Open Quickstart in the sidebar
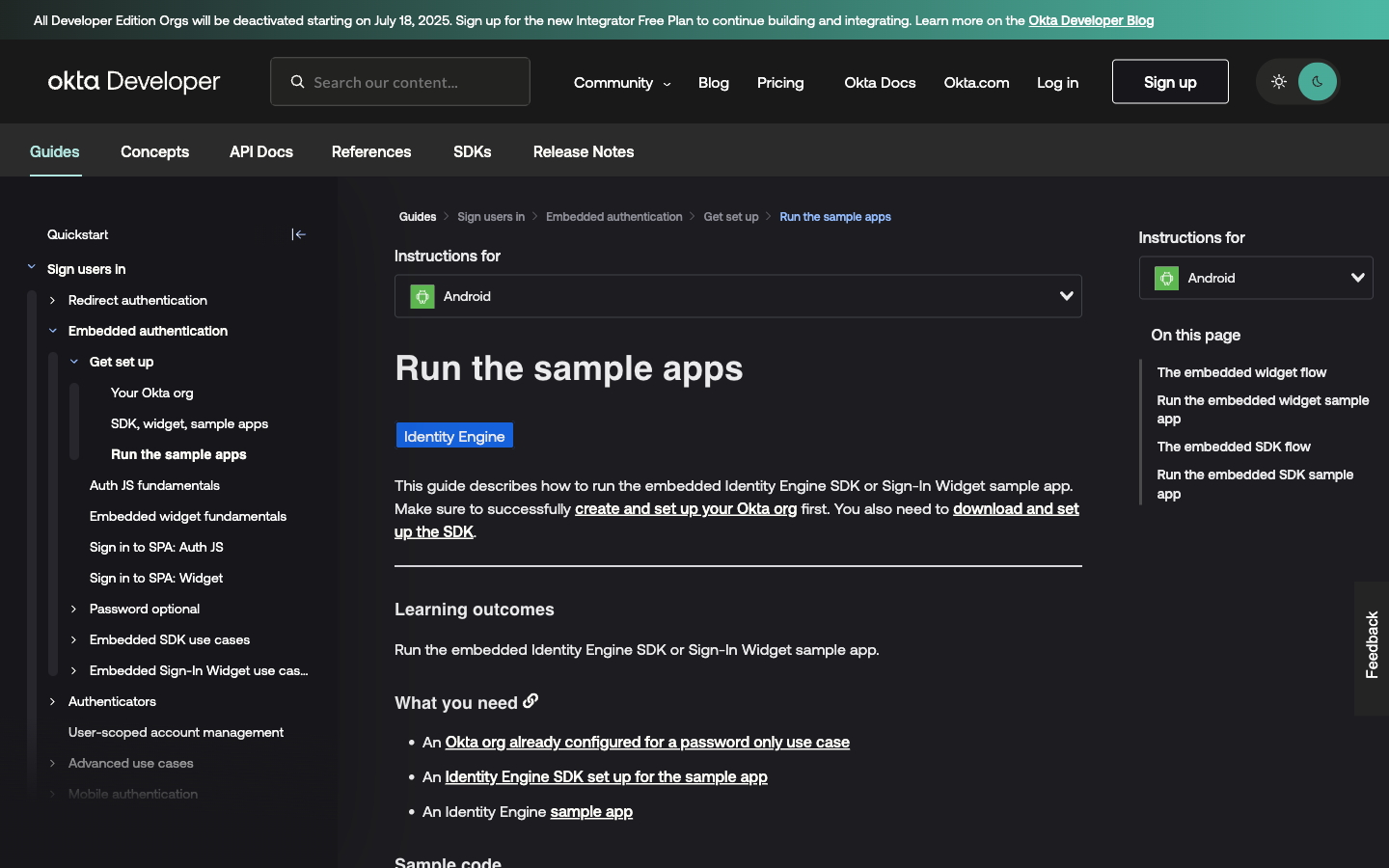The height and width of the screenshot is (868, 1389). pyautogui.click(x=77, y=234)
